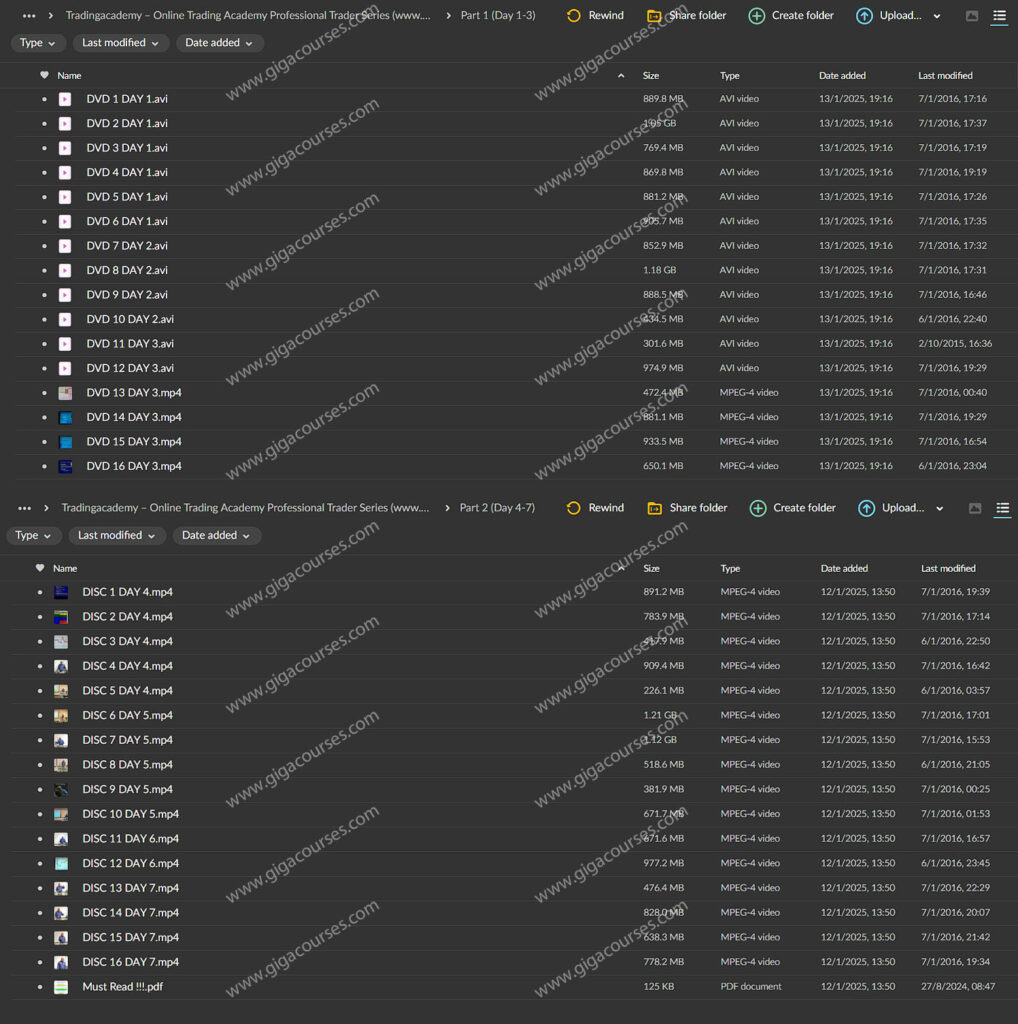
Task: Sort by Last modified column in lower list
Action: pos(947,569)
